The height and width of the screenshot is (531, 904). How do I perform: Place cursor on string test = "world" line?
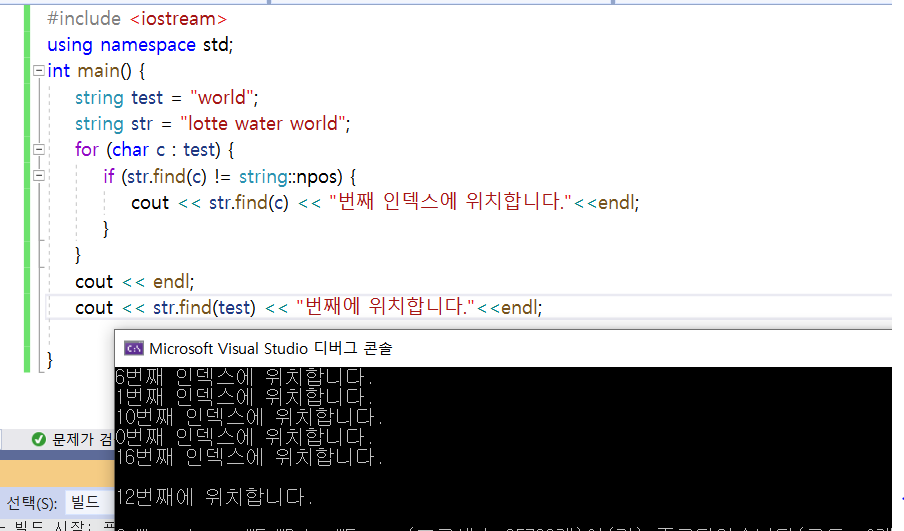[167, 97]
